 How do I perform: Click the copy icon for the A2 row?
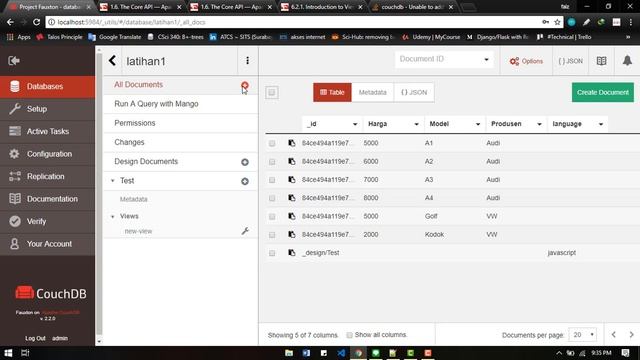click(x=291, y=161)
